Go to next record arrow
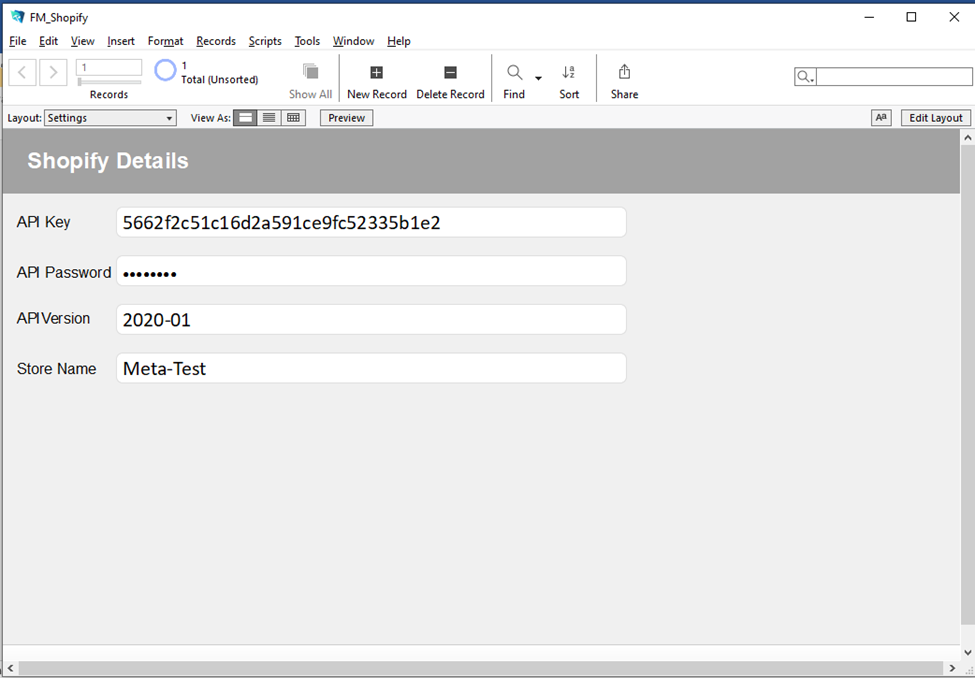The width and height of the screenshot is (975, 678). 53,72
